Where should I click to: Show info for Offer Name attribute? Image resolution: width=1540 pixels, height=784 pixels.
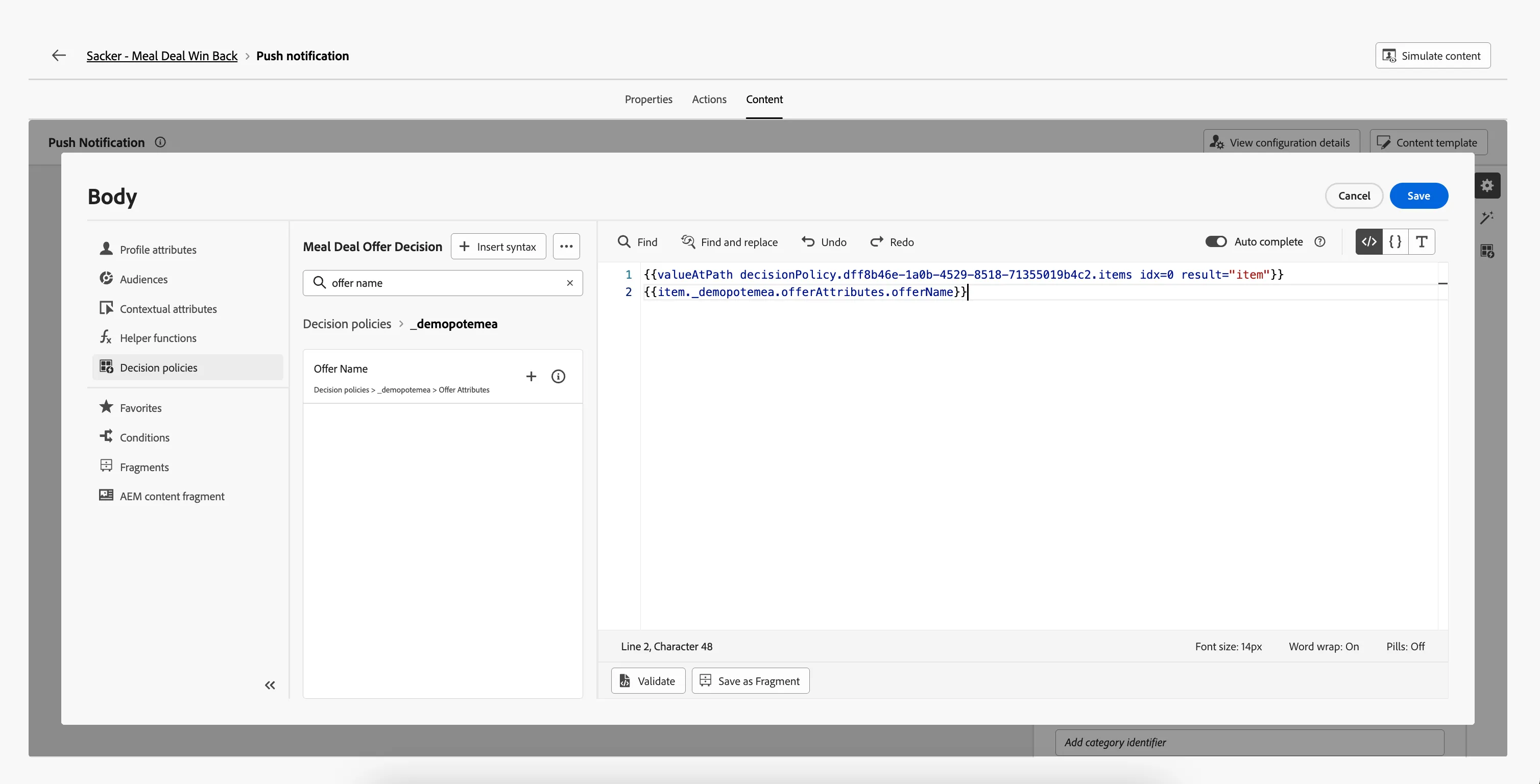coord(558,377)
